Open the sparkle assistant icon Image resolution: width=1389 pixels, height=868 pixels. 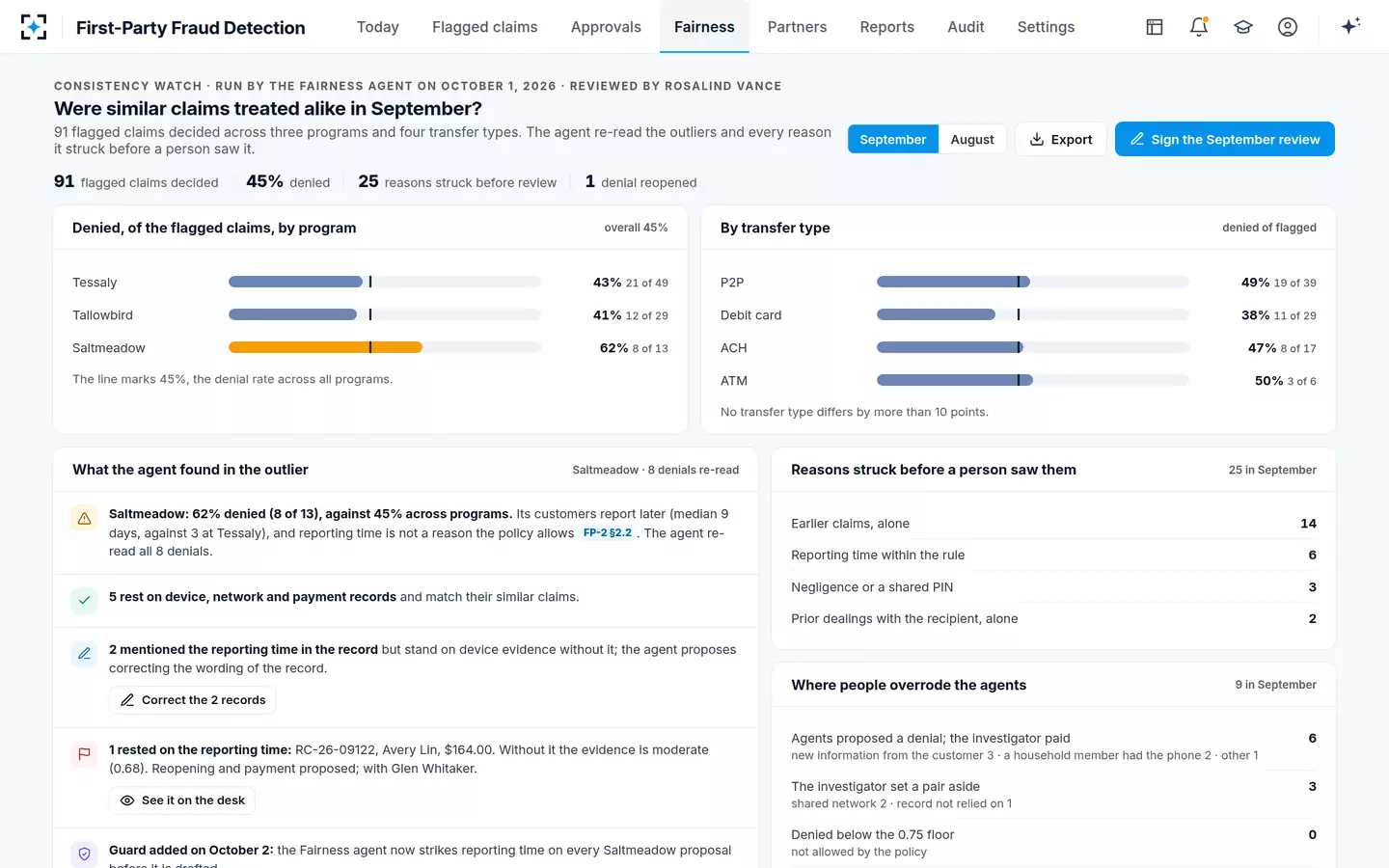(1350, 26)
